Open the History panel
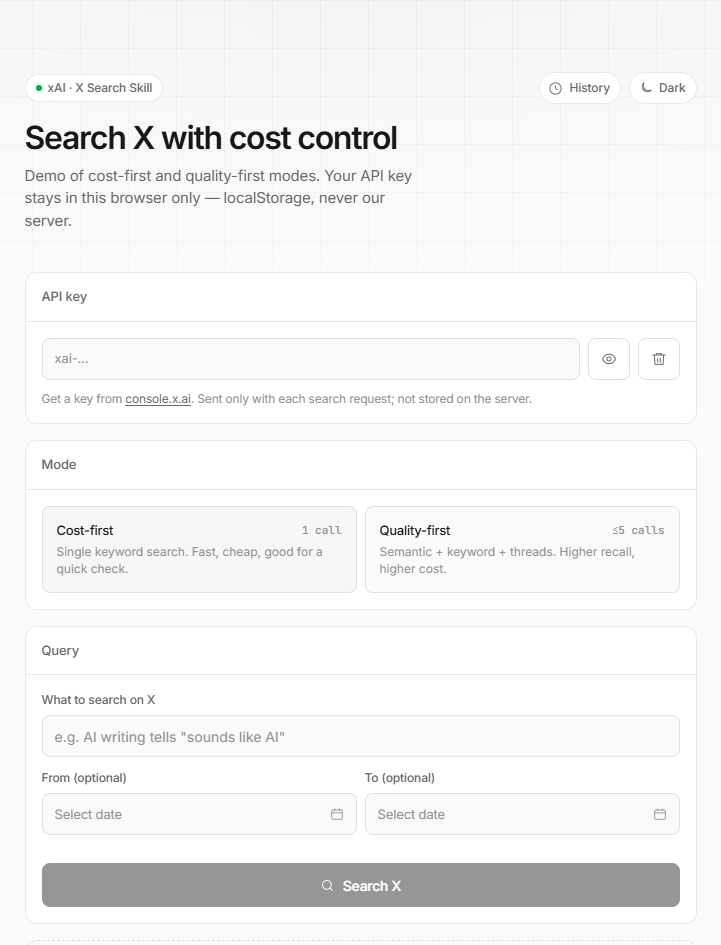The image size is (721, 945). tap(580, 88)
